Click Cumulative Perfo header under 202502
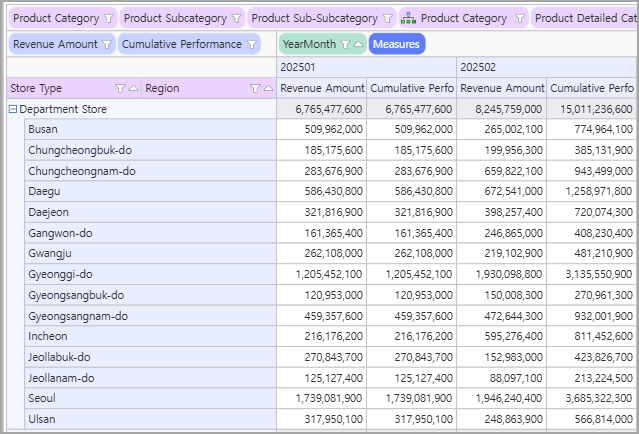The image size is (639, 434). [x=591, y=88]
